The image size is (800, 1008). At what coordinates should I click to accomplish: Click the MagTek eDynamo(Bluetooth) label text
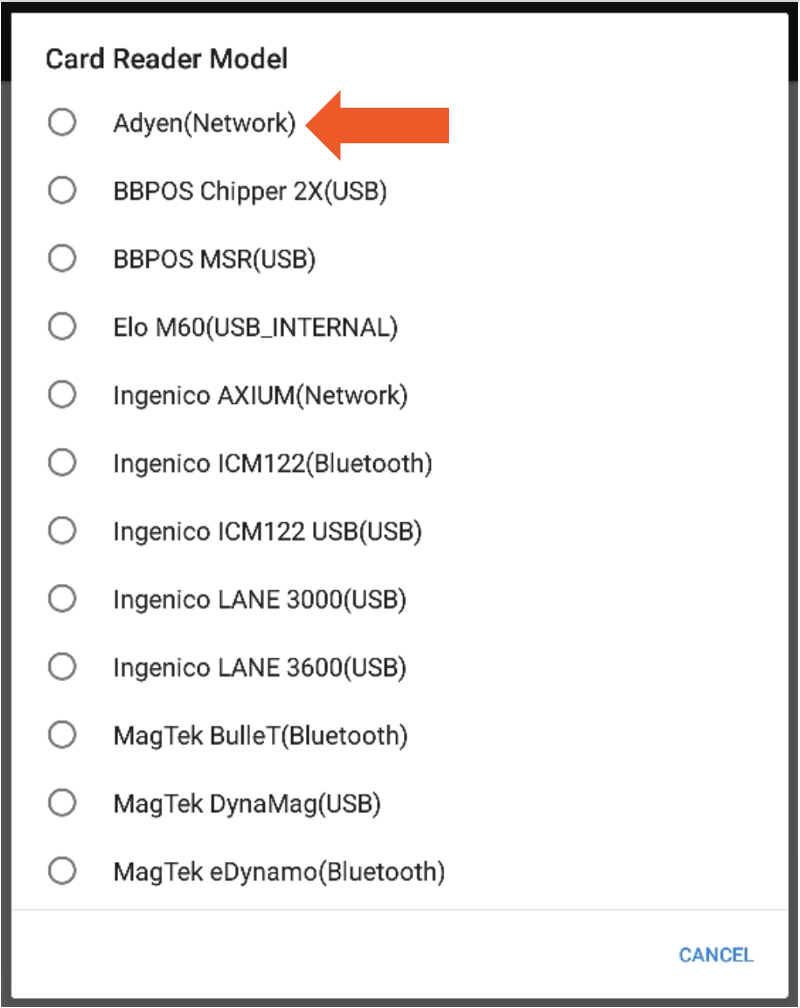[x=278, y=872]
